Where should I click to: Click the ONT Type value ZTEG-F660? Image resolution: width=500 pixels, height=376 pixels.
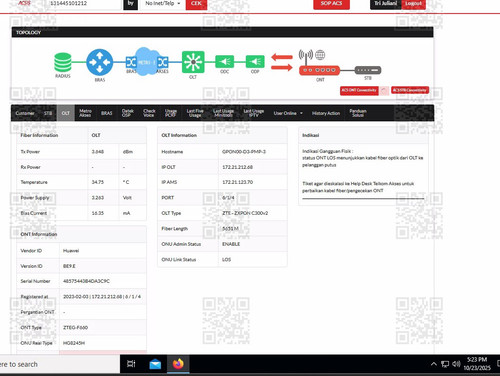pyautogui.click(x=75, y=328)
